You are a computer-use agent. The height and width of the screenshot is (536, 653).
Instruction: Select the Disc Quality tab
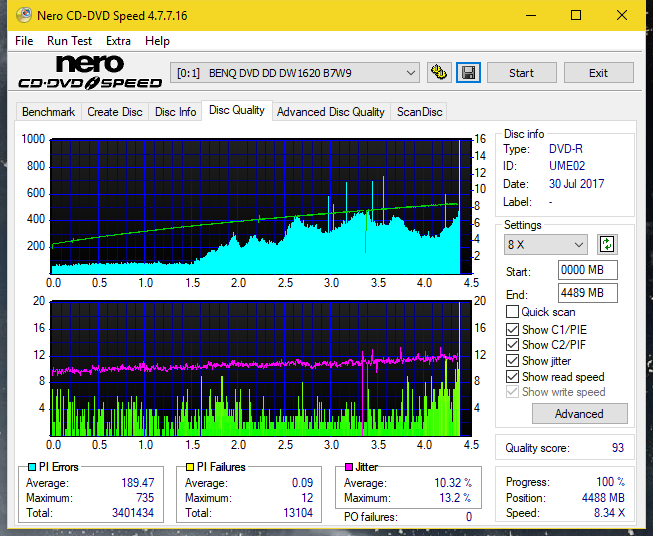click(237, 110)
